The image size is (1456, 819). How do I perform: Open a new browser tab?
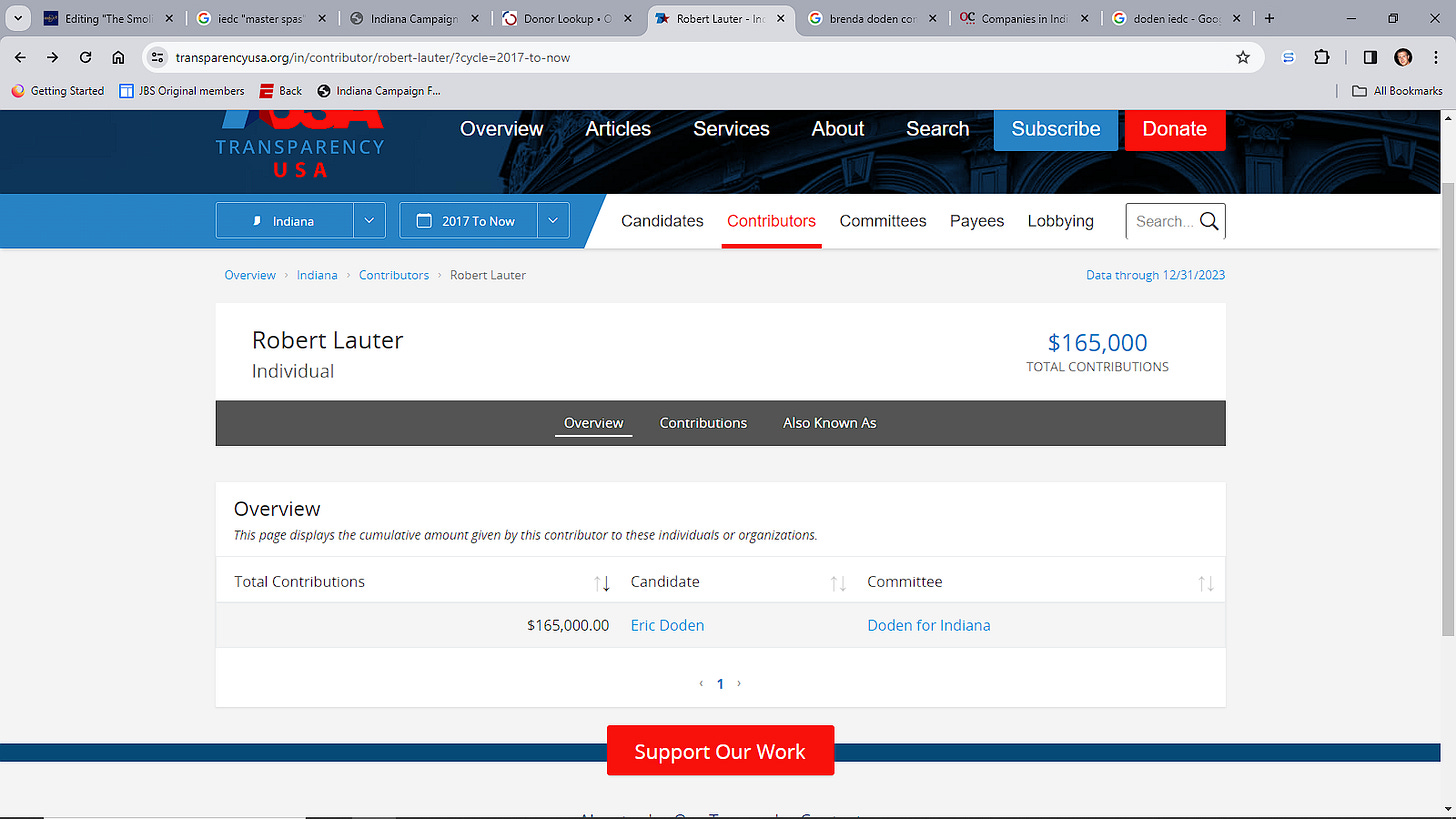coord(1269,18)
